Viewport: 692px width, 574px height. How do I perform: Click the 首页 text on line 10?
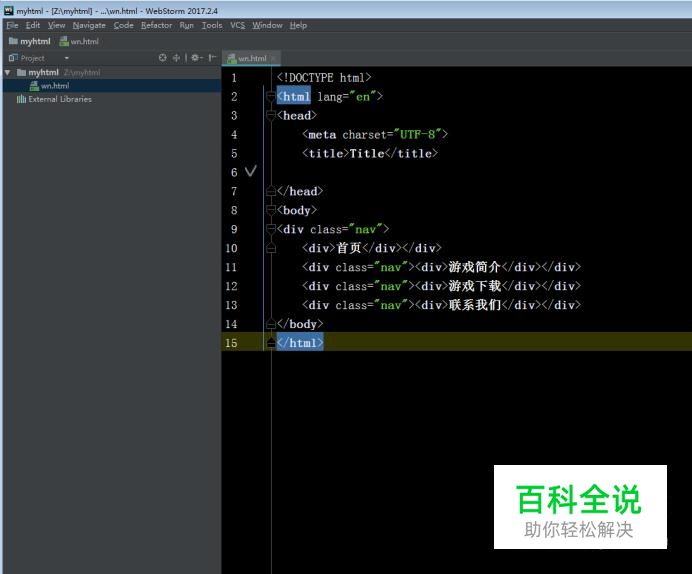(x=349, y=248)
